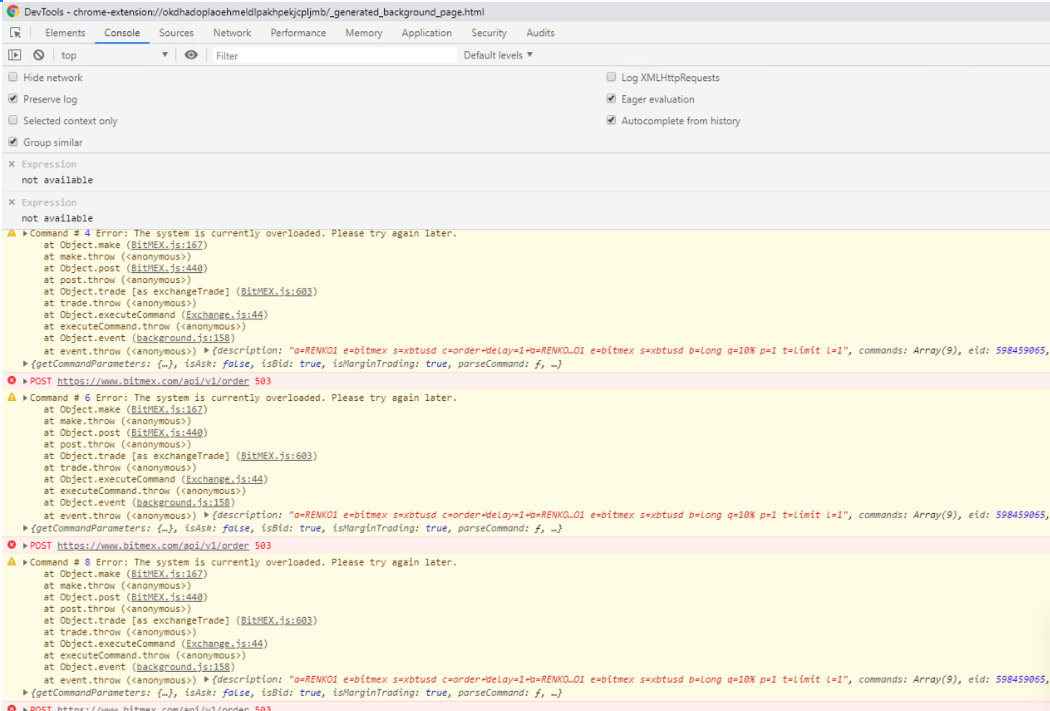Expand the Command # 4 Error message
This screenshot has width=1050, height=711.
click(x=25, y=233)
